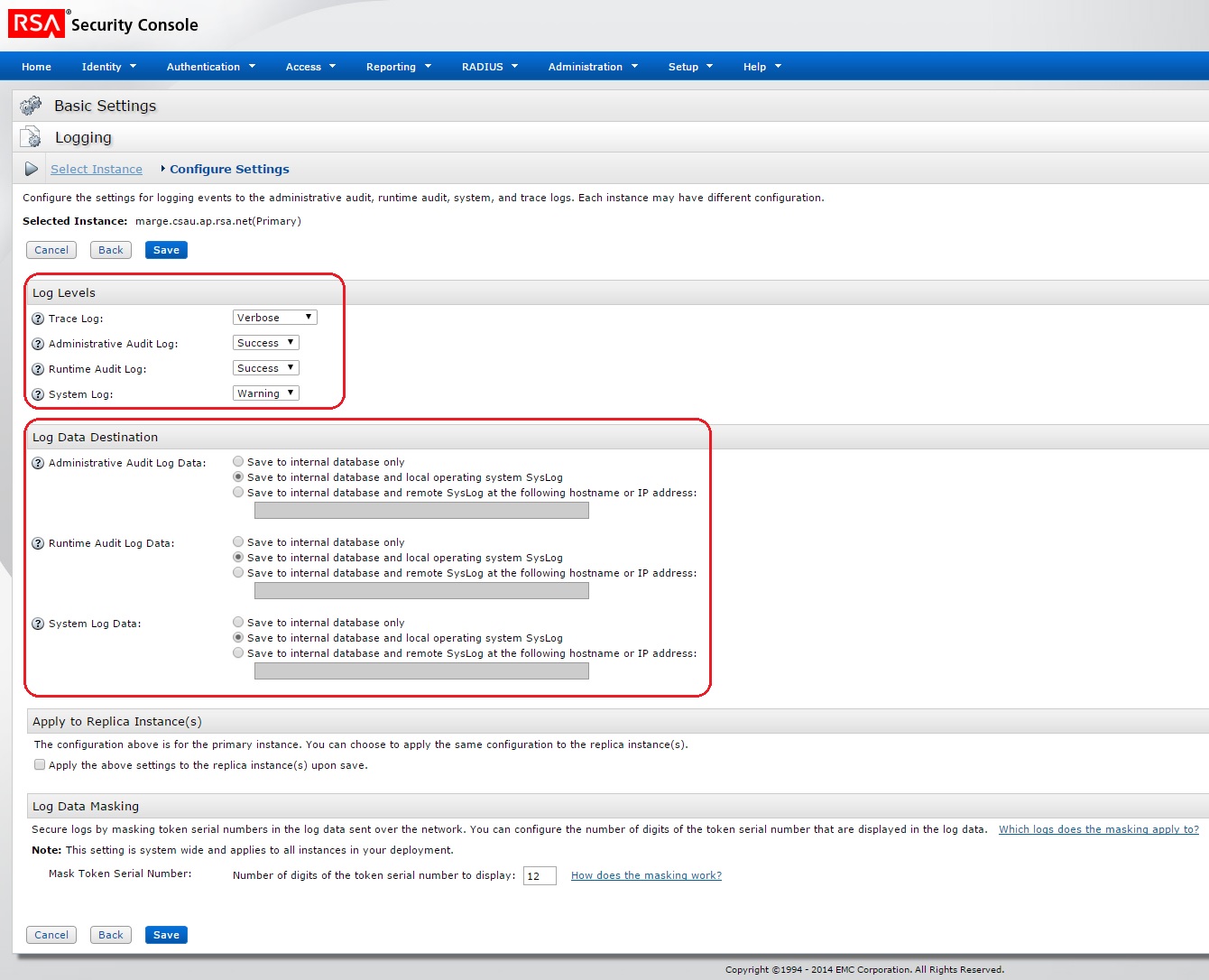
Task: Open the Administrative Audit Log level dropdown
Action: 265,343
